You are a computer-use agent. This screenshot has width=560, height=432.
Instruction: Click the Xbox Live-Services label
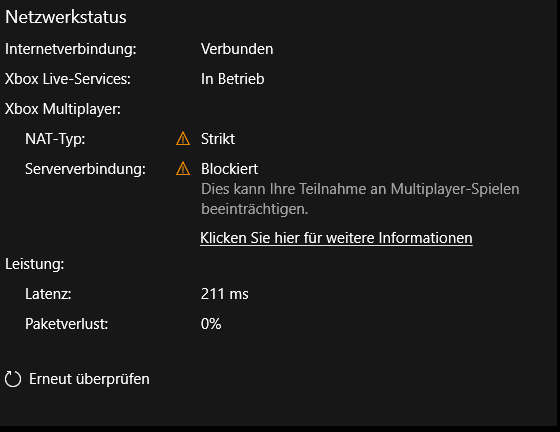click(x=68, y=79)
